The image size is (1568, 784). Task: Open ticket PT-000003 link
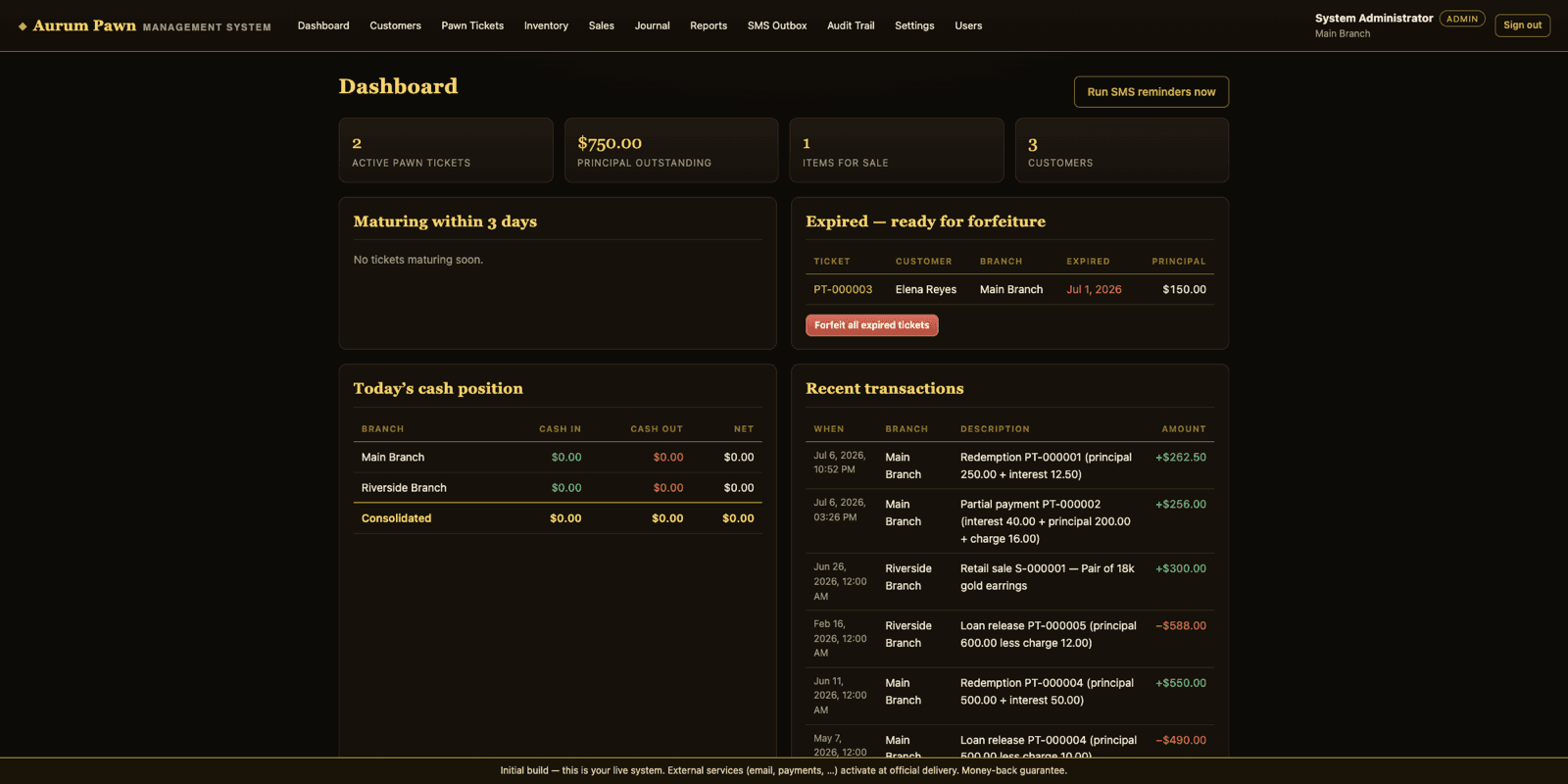click(x=843, y=289)
